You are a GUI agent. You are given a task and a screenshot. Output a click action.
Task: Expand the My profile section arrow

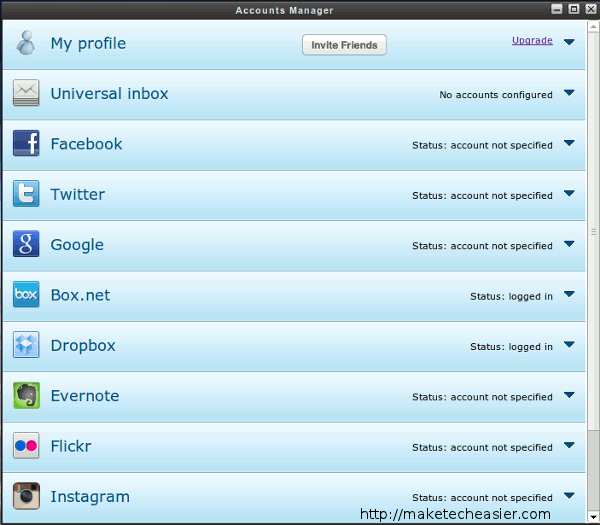tap(569, 42)
